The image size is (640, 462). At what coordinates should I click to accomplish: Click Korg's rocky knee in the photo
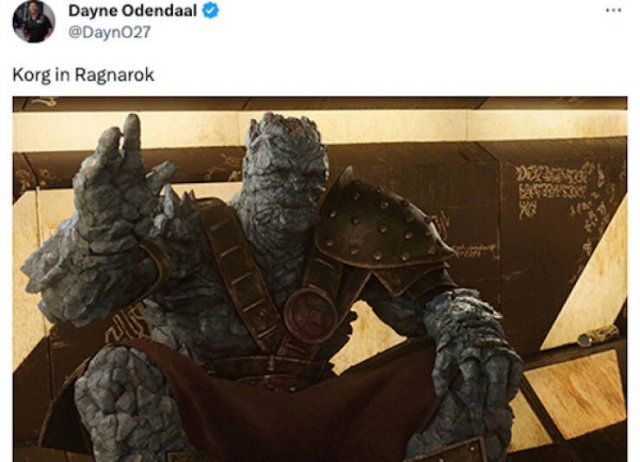click(122, 402)
